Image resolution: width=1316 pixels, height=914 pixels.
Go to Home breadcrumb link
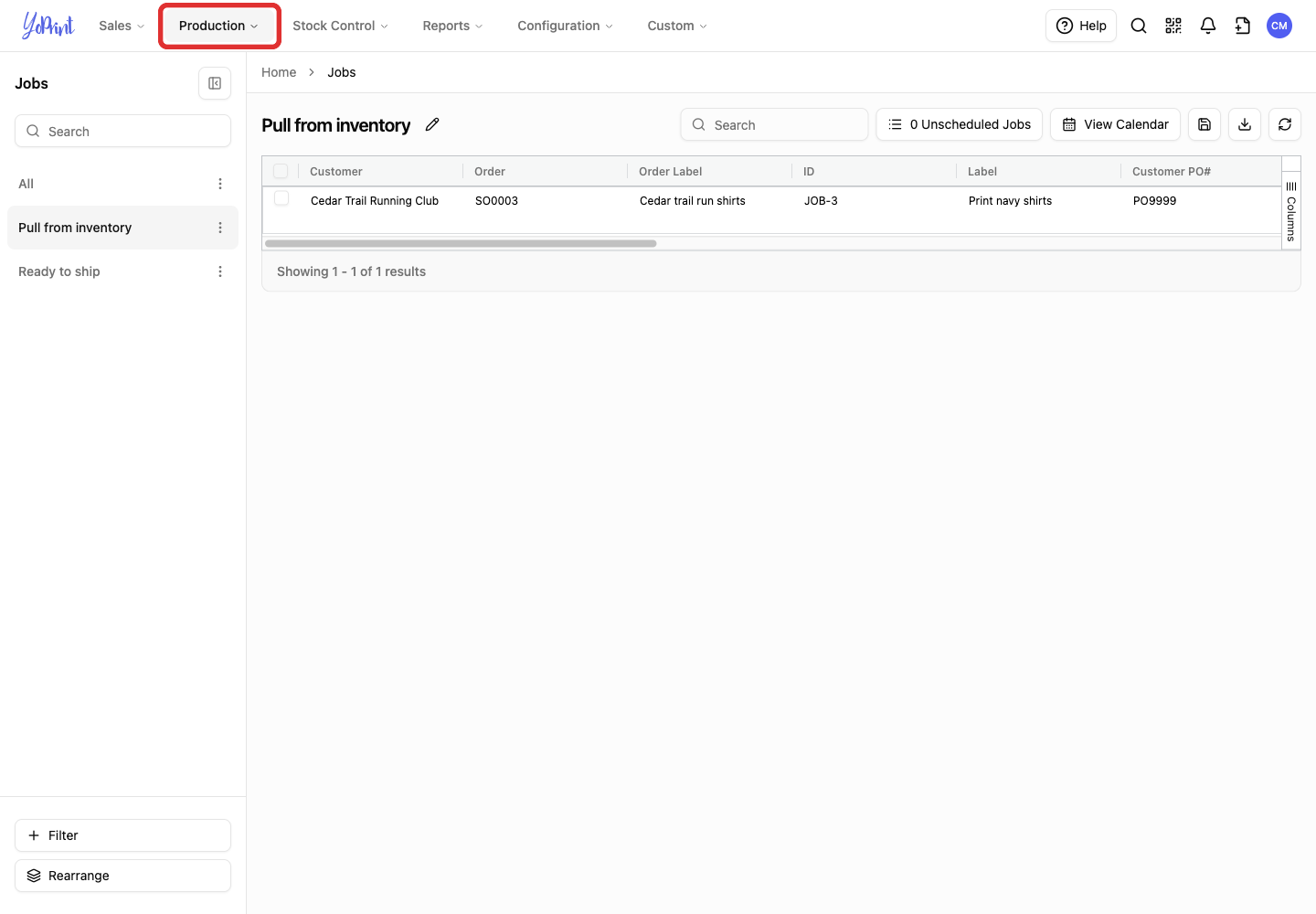pyautogui.click(x=279, y=72)
